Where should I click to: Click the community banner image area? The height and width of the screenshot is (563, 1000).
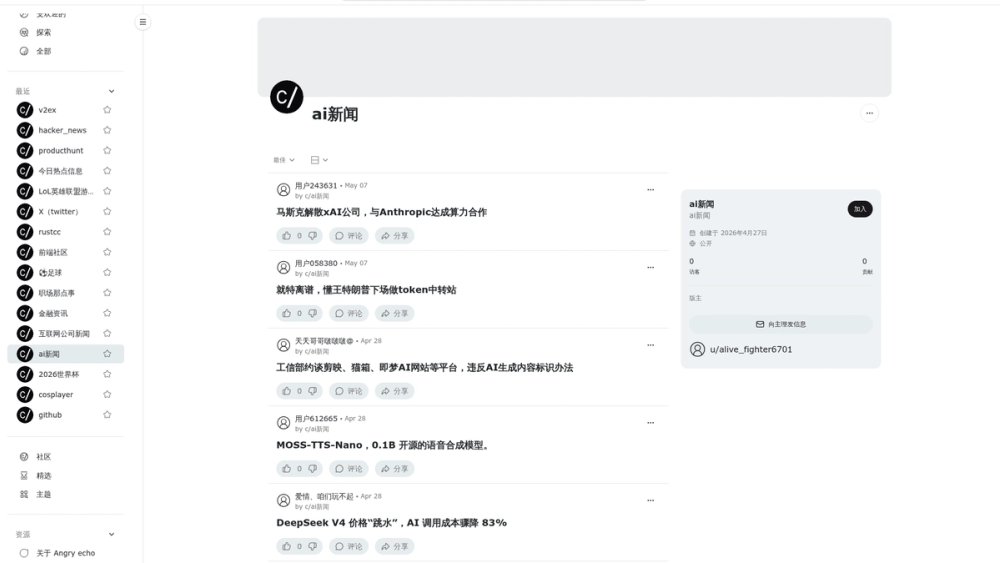[574, 57]
